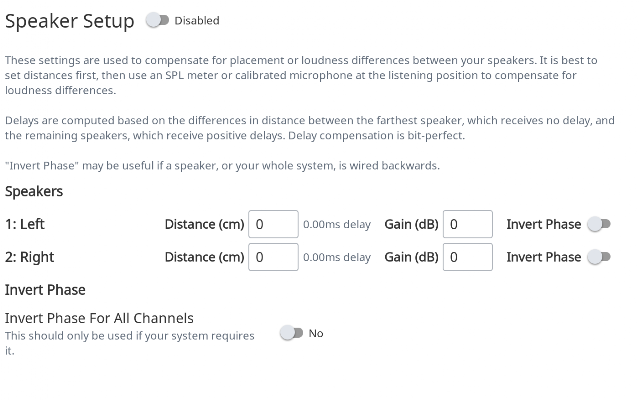Click the 'Speakers' section heading
This screenshot has height=400, width=640.
[x=34, y=191]
